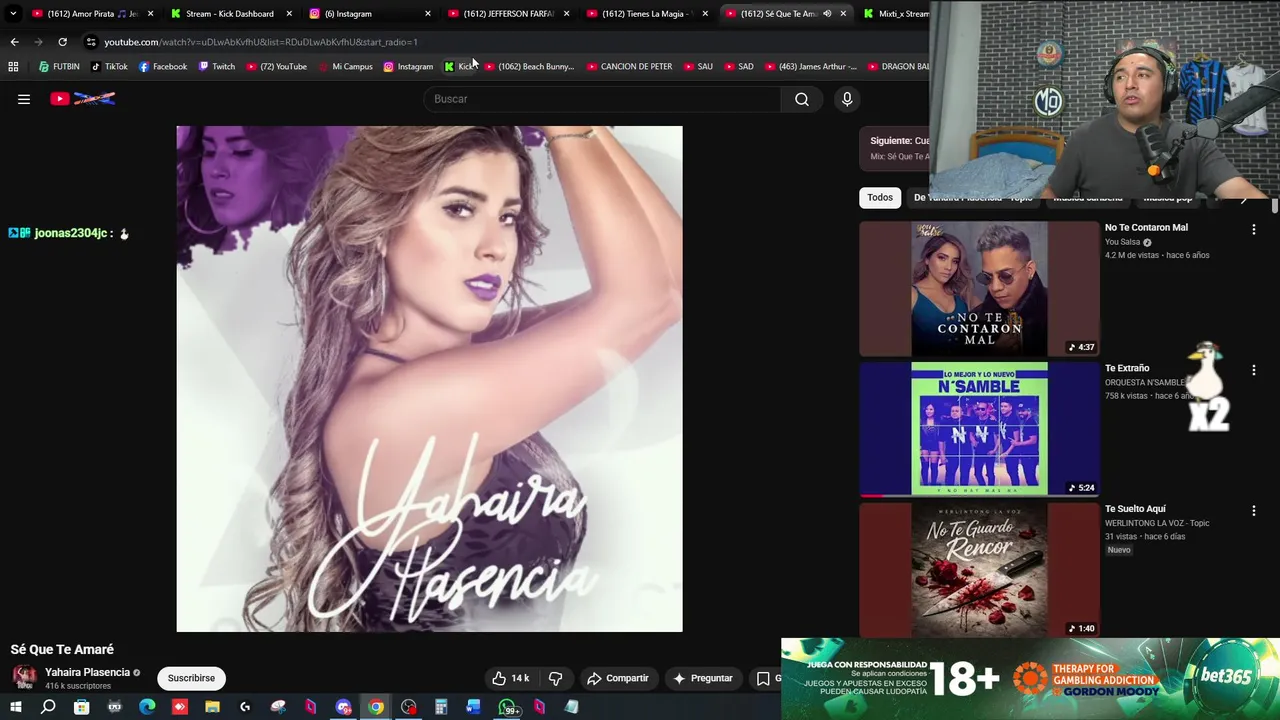Screen dimensions: 1280x720
Task: Click the Yahaira Plasencia channel avatar
Action: (x=24, y=677)
